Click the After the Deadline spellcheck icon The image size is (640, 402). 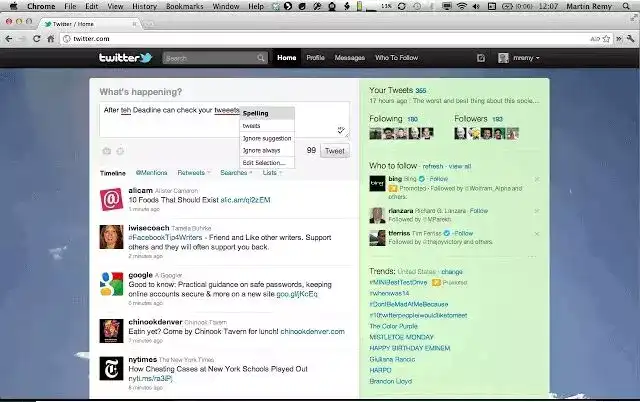click(x=341, y=130)
